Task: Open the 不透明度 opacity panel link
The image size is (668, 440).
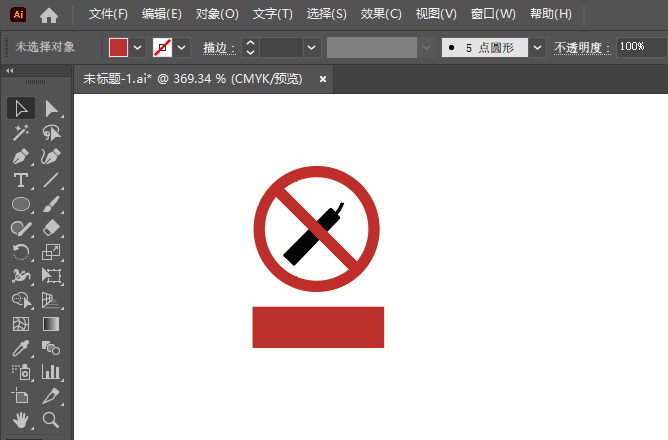Action: 582,48
